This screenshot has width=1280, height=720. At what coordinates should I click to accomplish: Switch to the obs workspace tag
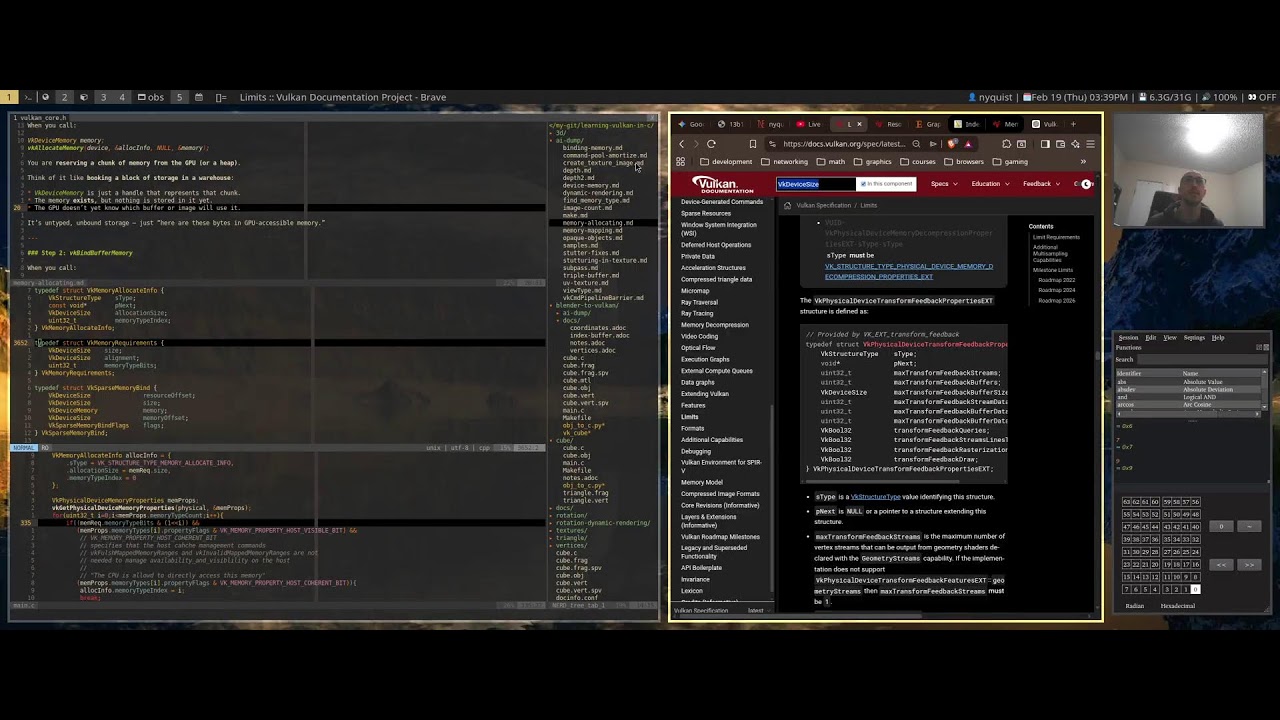(152, 97)
